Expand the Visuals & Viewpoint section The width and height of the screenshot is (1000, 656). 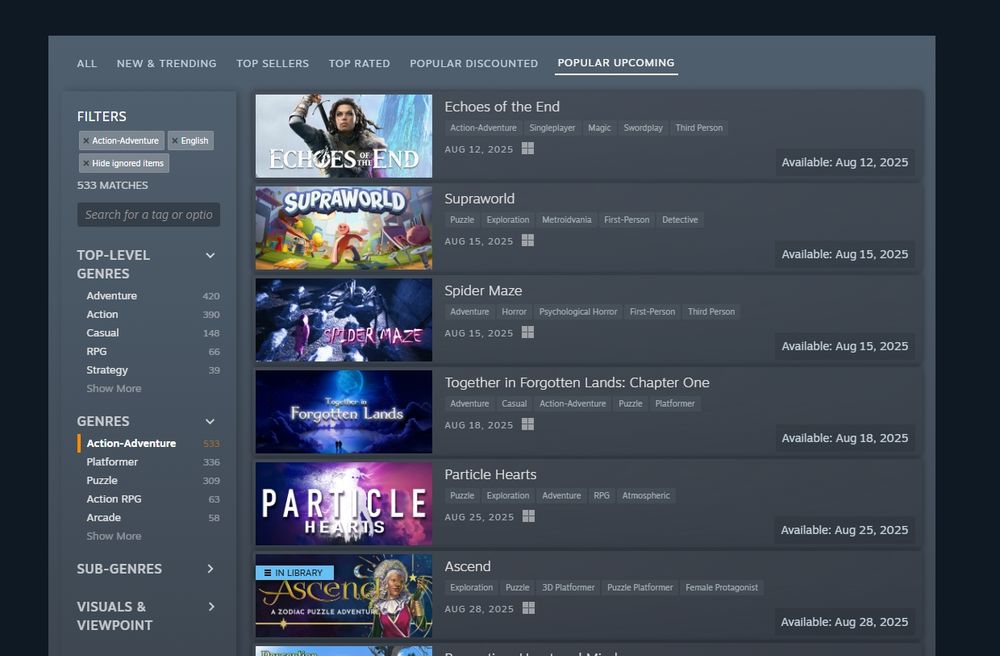click(x=211, y=607)
